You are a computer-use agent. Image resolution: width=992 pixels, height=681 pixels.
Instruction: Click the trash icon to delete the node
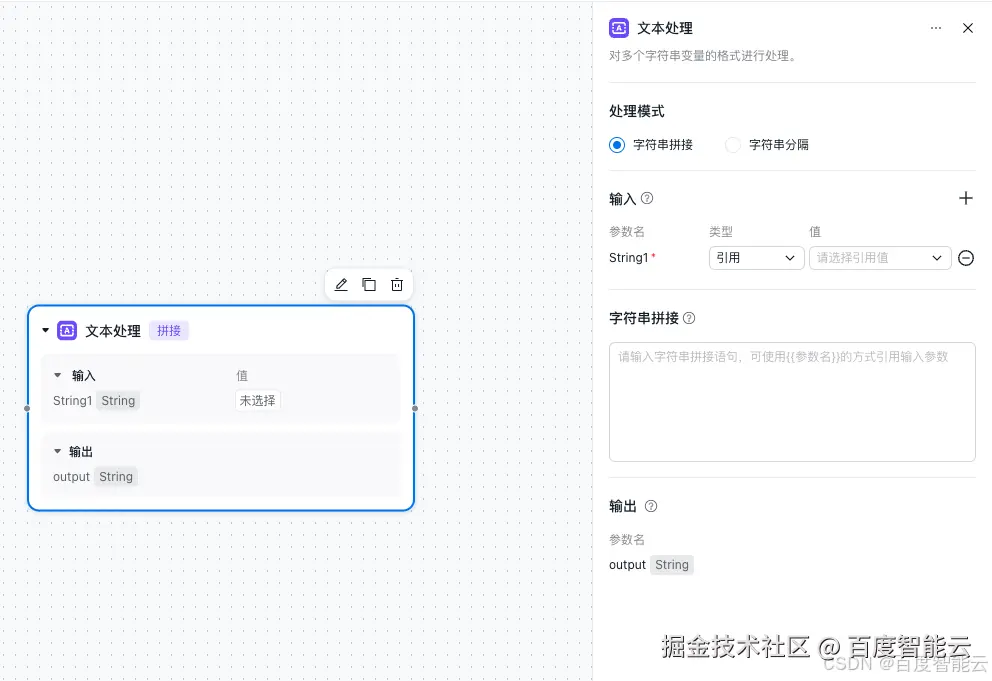click(x=396, y=284)
